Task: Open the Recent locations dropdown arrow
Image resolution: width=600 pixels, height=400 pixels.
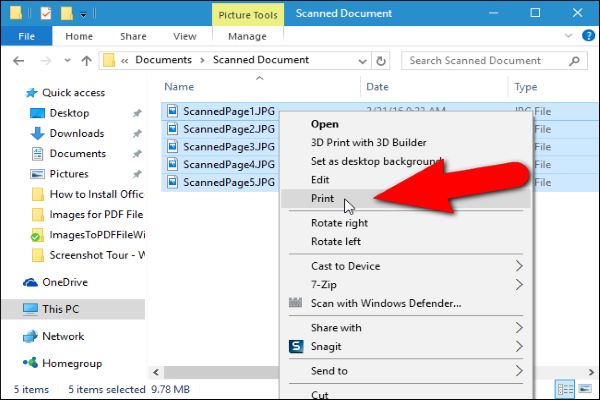Action: (x=67, y=60)
